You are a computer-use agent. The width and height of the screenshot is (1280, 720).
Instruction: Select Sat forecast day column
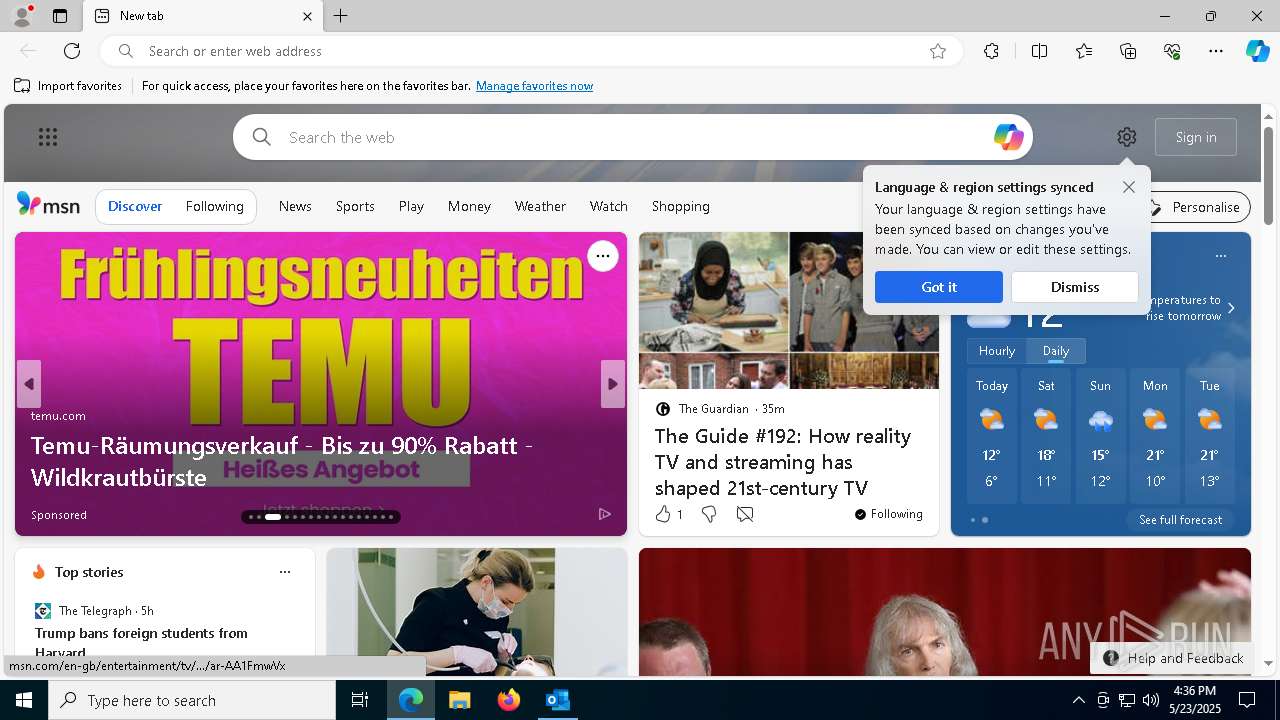[x=1046, y=436]
